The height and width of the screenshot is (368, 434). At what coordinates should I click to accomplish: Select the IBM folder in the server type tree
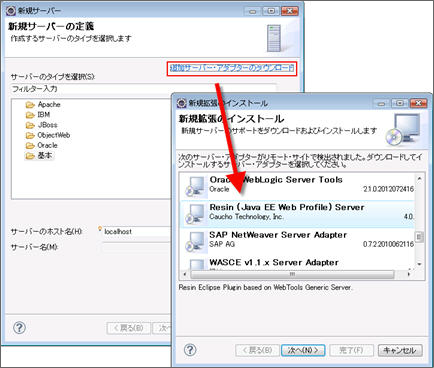coord(44,115)
